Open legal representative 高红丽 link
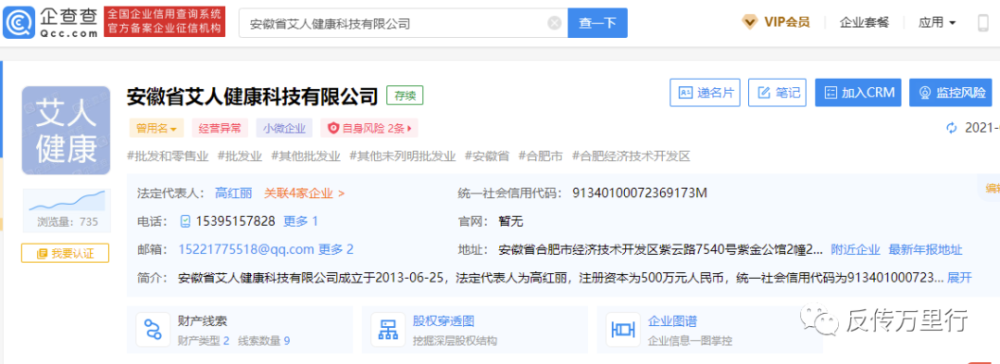The image size is (1000, 364). [x=233, y=193]
